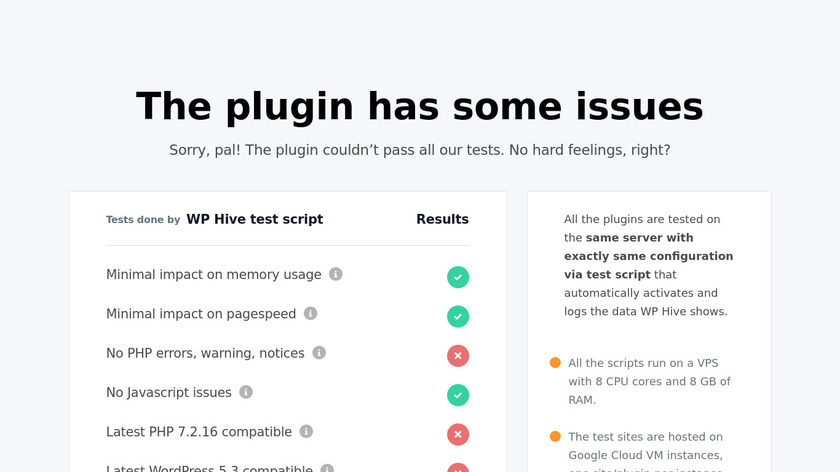Click info icon next to pagespeed test
This screenshot has height=472, width=840.
[x=311, y=313]
